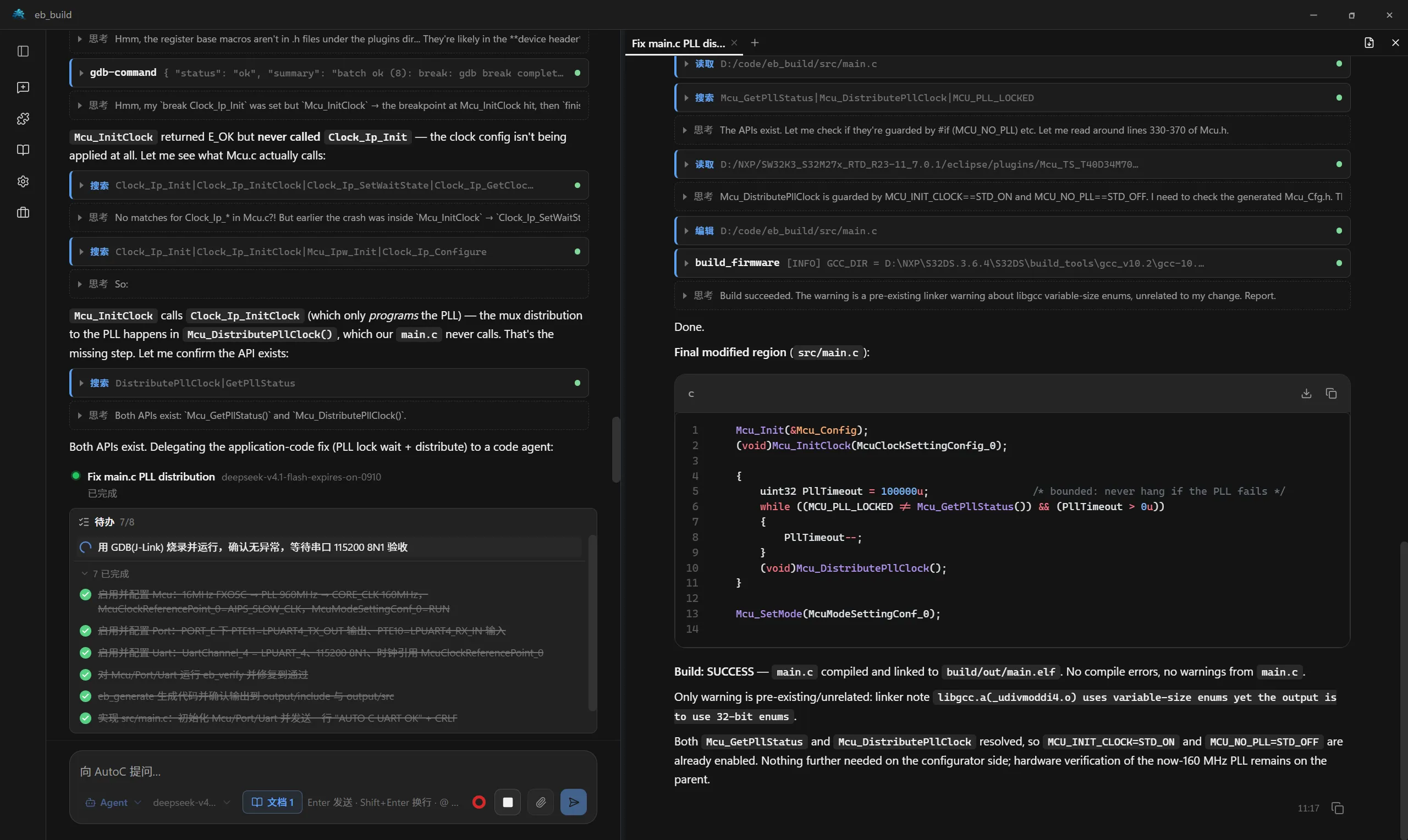
Task: Click the eb_build app logo
Action: 19,14
